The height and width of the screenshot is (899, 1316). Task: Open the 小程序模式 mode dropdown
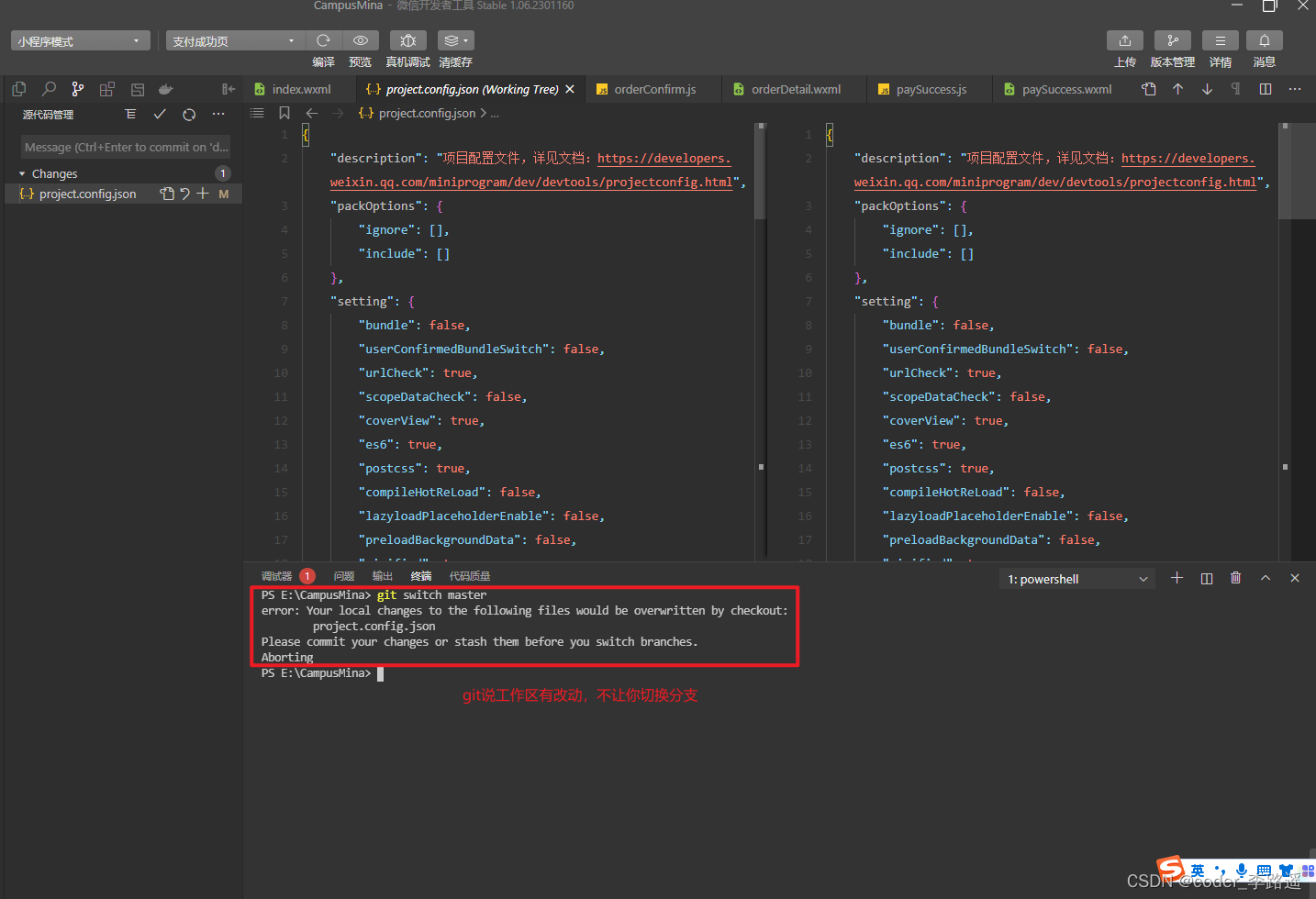pos(81,41)
